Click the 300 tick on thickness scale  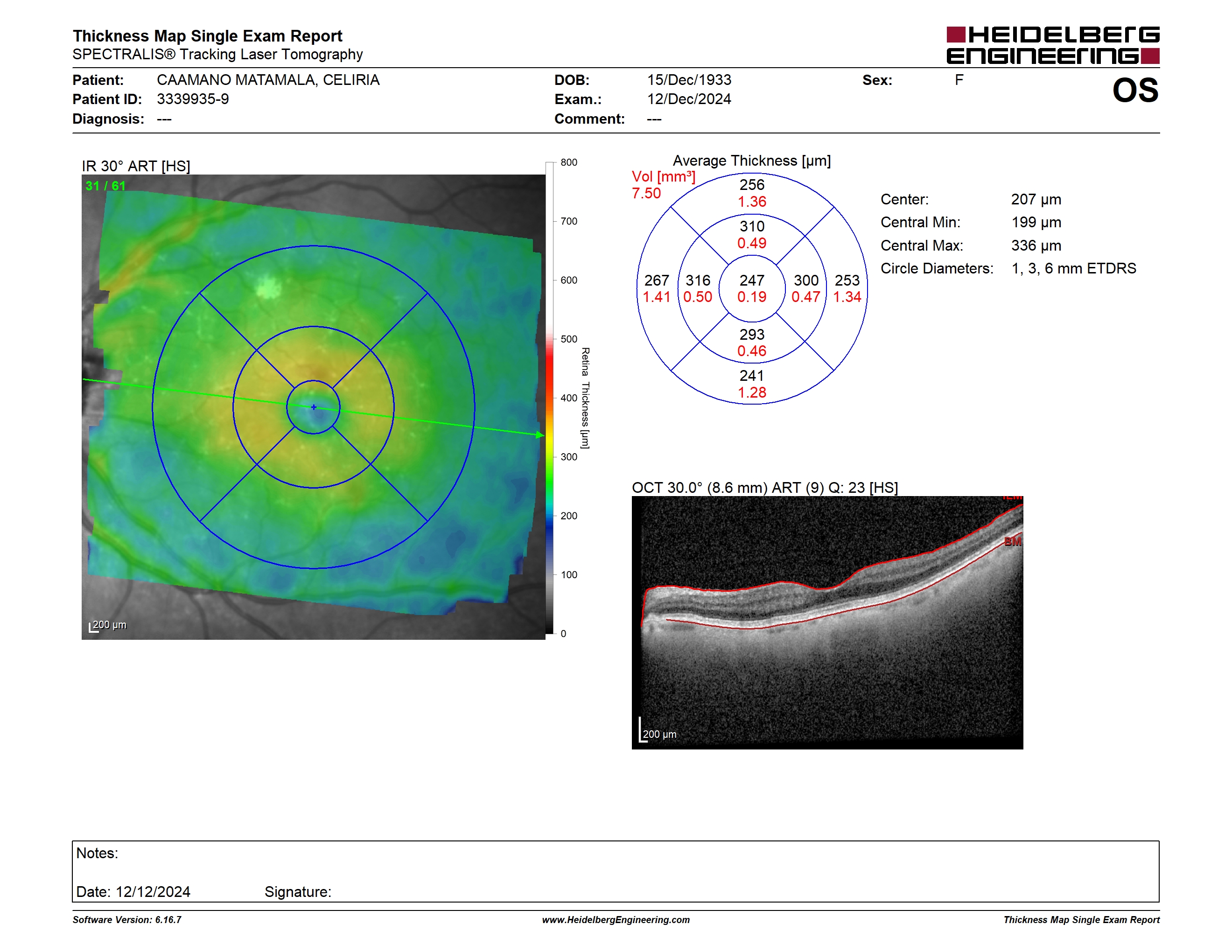[568, 457]
